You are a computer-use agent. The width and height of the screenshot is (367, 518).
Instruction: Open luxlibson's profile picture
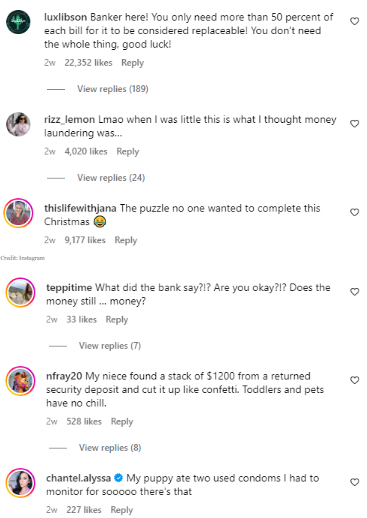coord(18,22)
